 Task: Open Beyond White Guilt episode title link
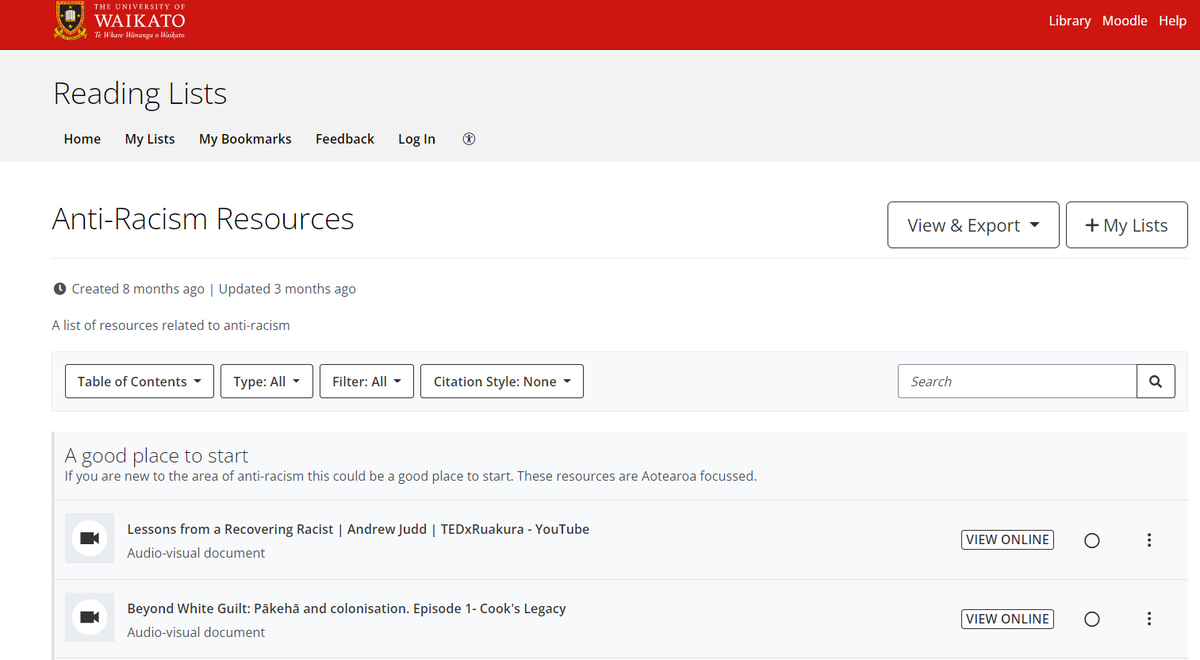(346, 608)
